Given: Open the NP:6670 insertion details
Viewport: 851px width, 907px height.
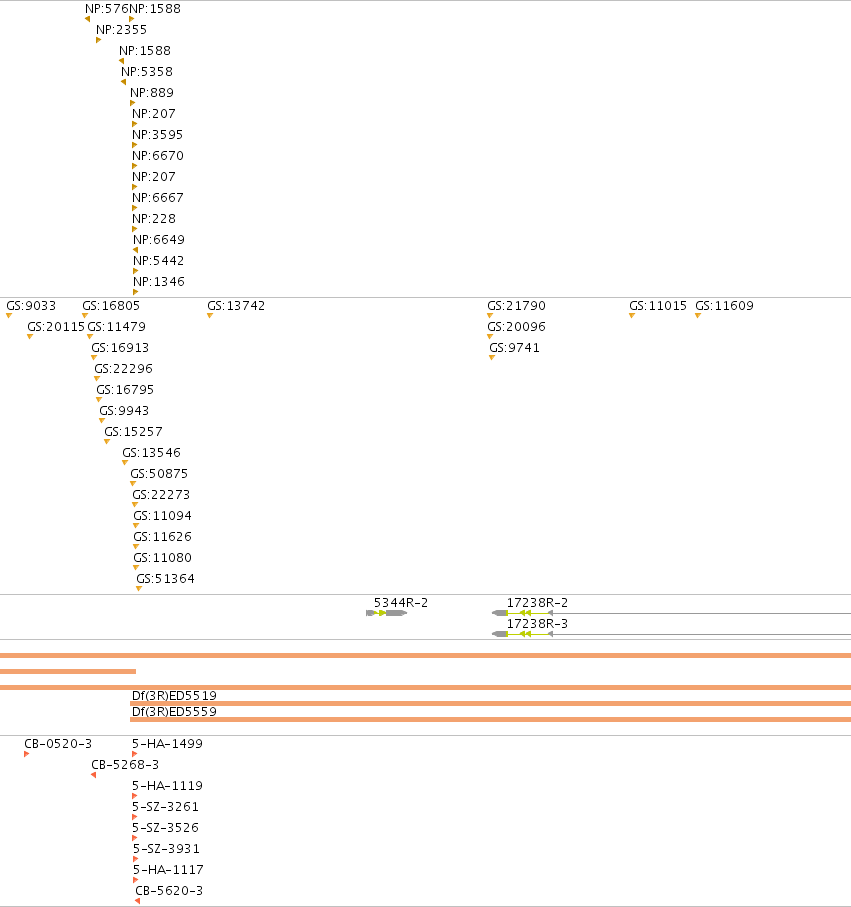Looking at the screenshot, I should click(158, 156).
